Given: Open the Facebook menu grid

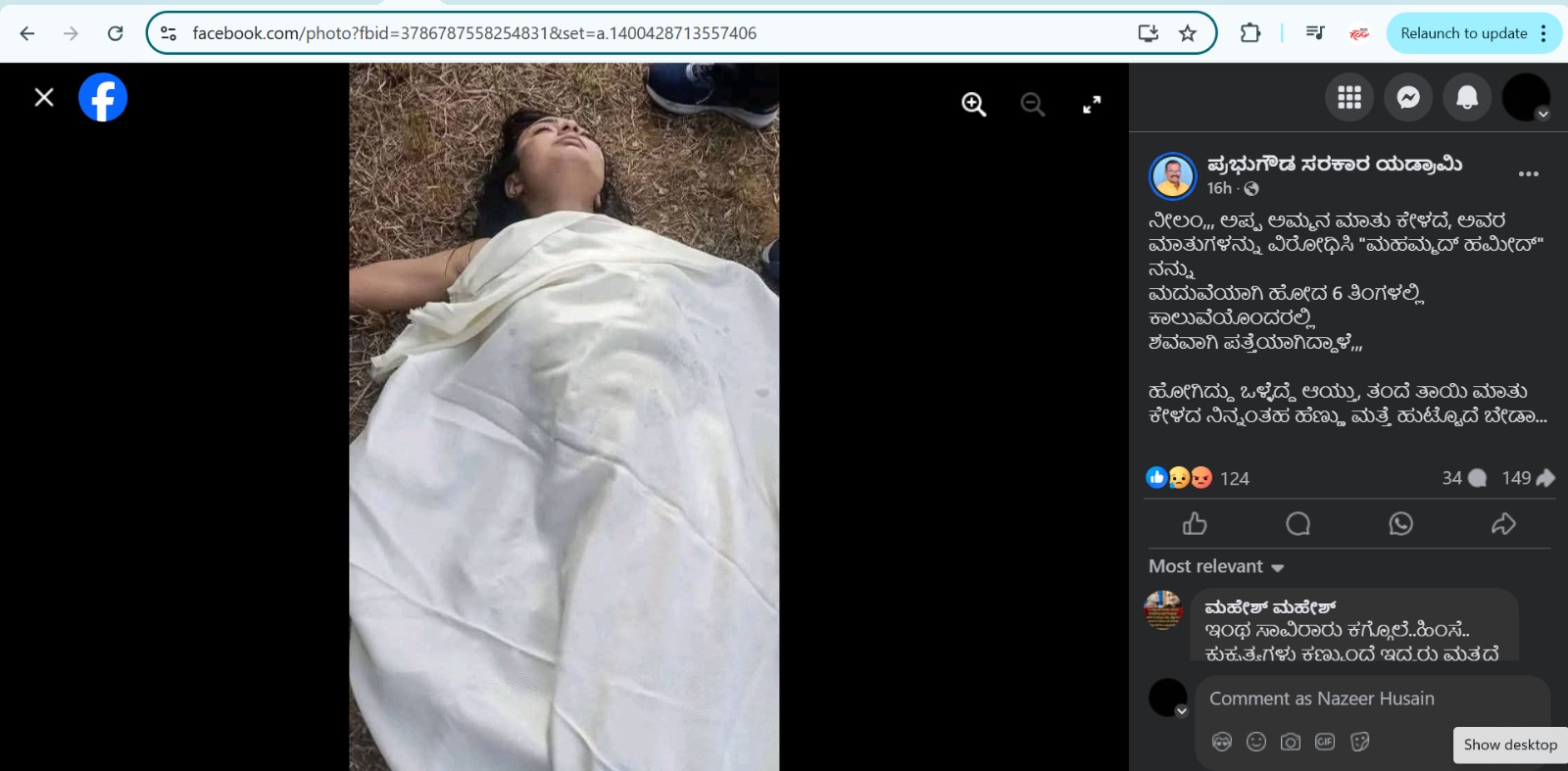Looking at the screenshot, I should click(1349, 98).
